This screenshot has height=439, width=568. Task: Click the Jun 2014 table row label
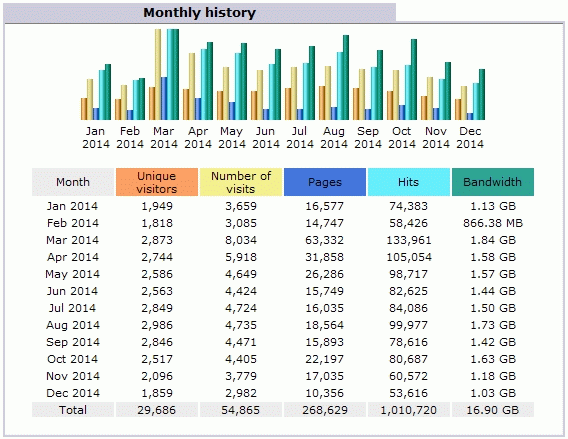coord(72,291)
